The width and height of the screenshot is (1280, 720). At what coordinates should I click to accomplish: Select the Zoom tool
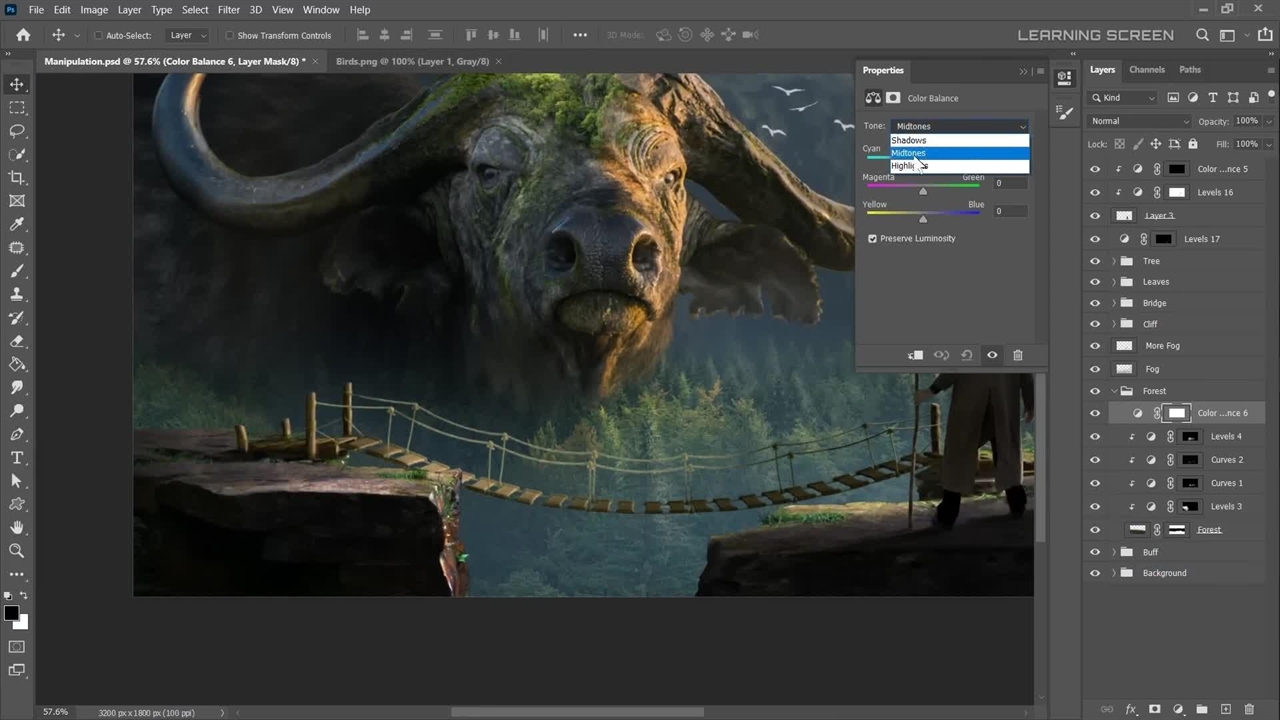coord(17,551)
